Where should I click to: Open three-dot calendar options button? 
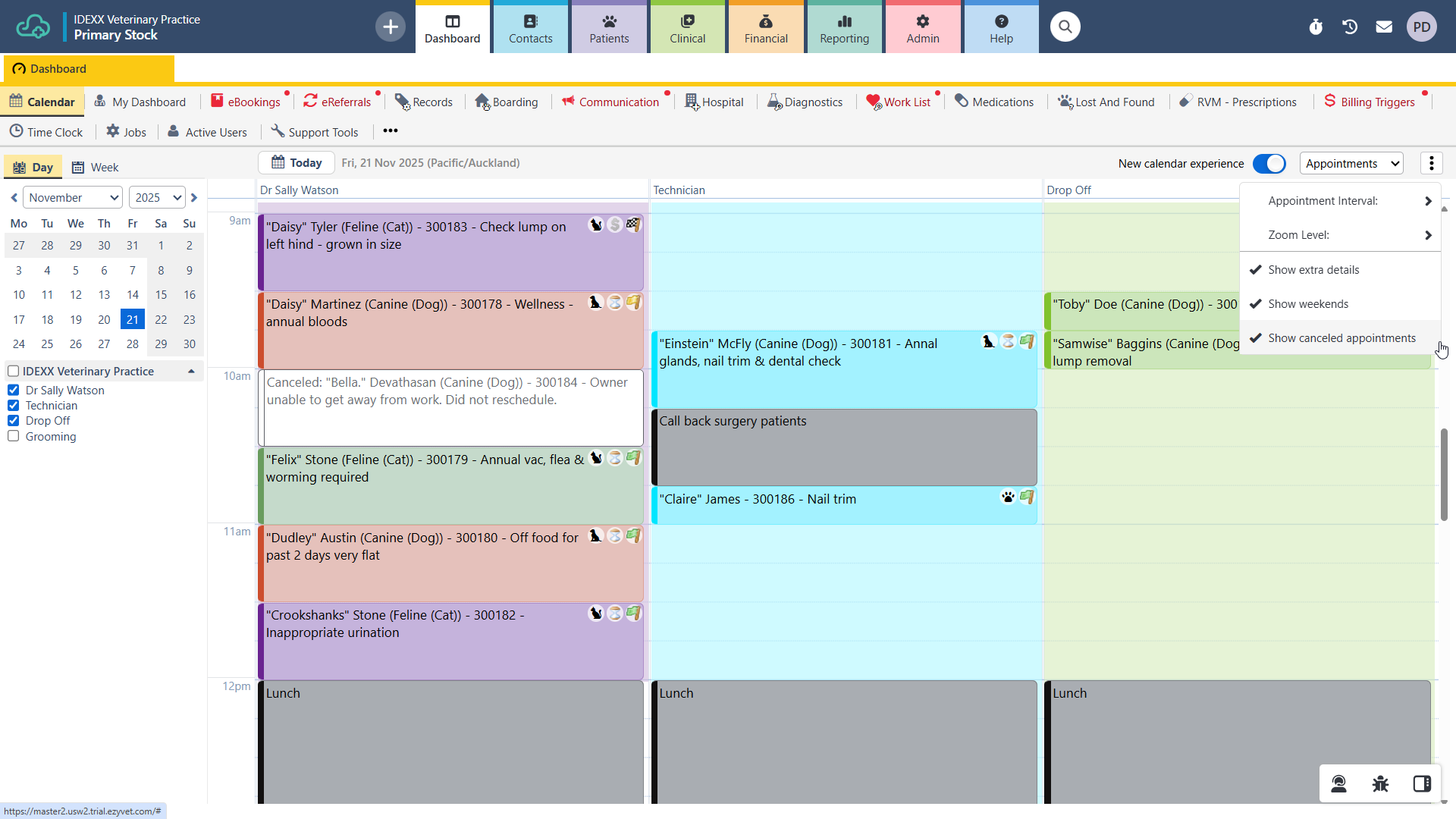(x=1431, y=163)
